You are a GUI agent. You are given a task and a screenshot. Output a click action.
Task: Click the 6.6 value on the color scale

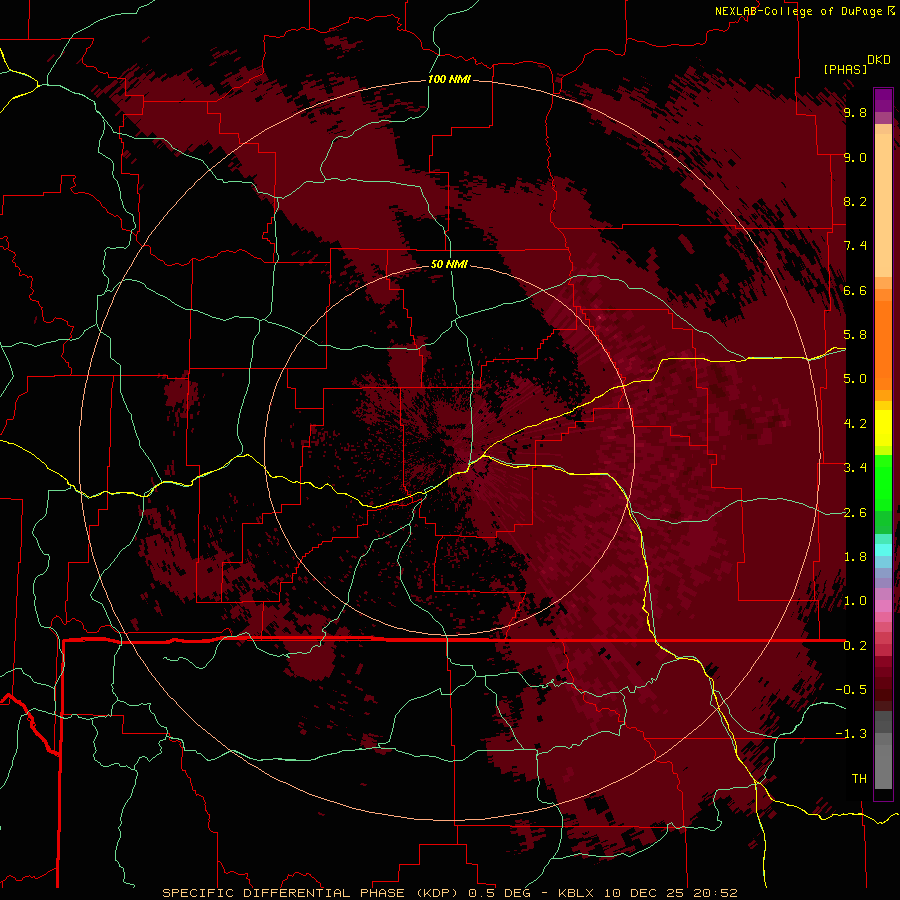[x=855, y=290]
